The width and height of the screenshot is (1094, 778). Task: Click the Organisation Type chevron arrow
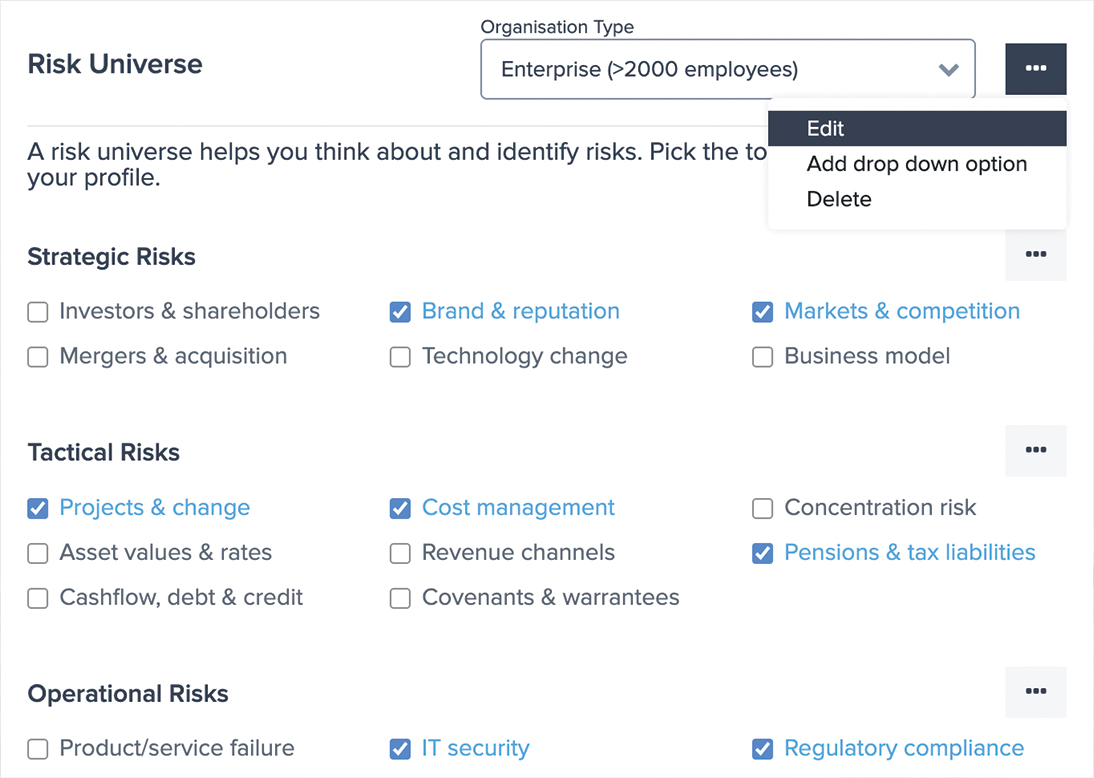(948, 70)
